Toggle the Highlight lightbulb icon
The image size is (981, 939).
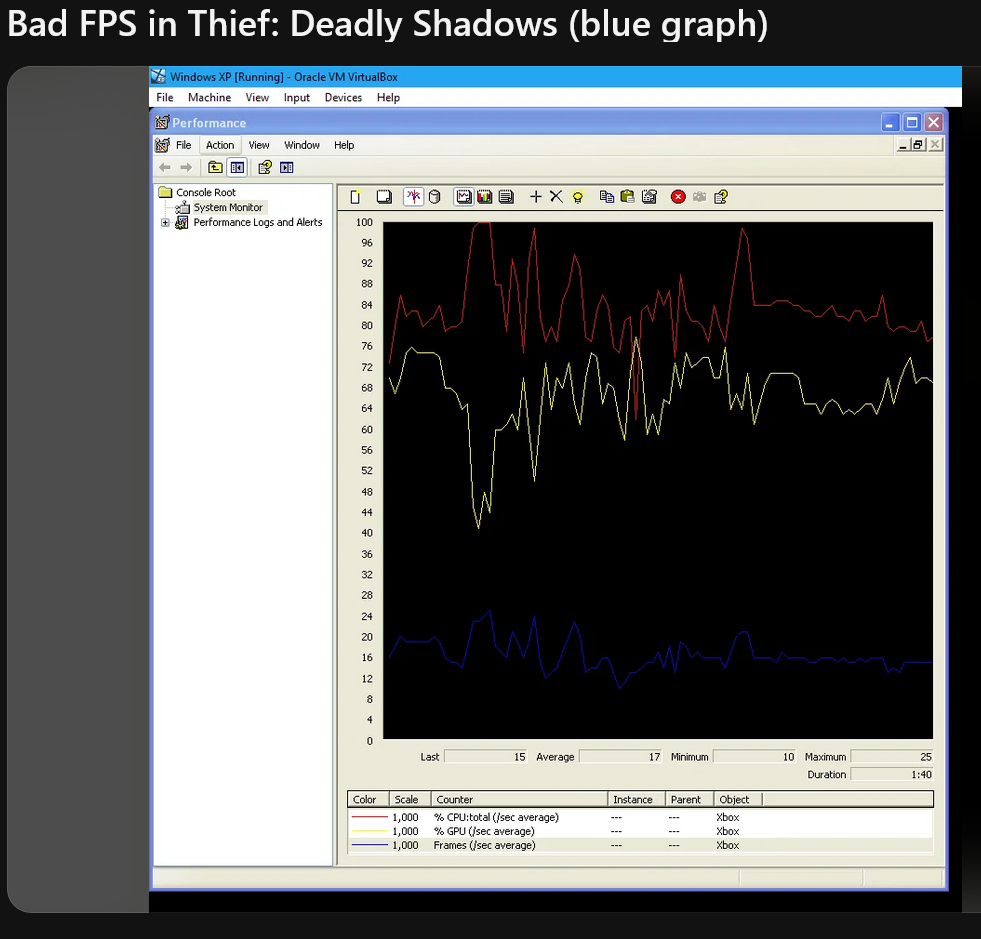click(577, 197)
